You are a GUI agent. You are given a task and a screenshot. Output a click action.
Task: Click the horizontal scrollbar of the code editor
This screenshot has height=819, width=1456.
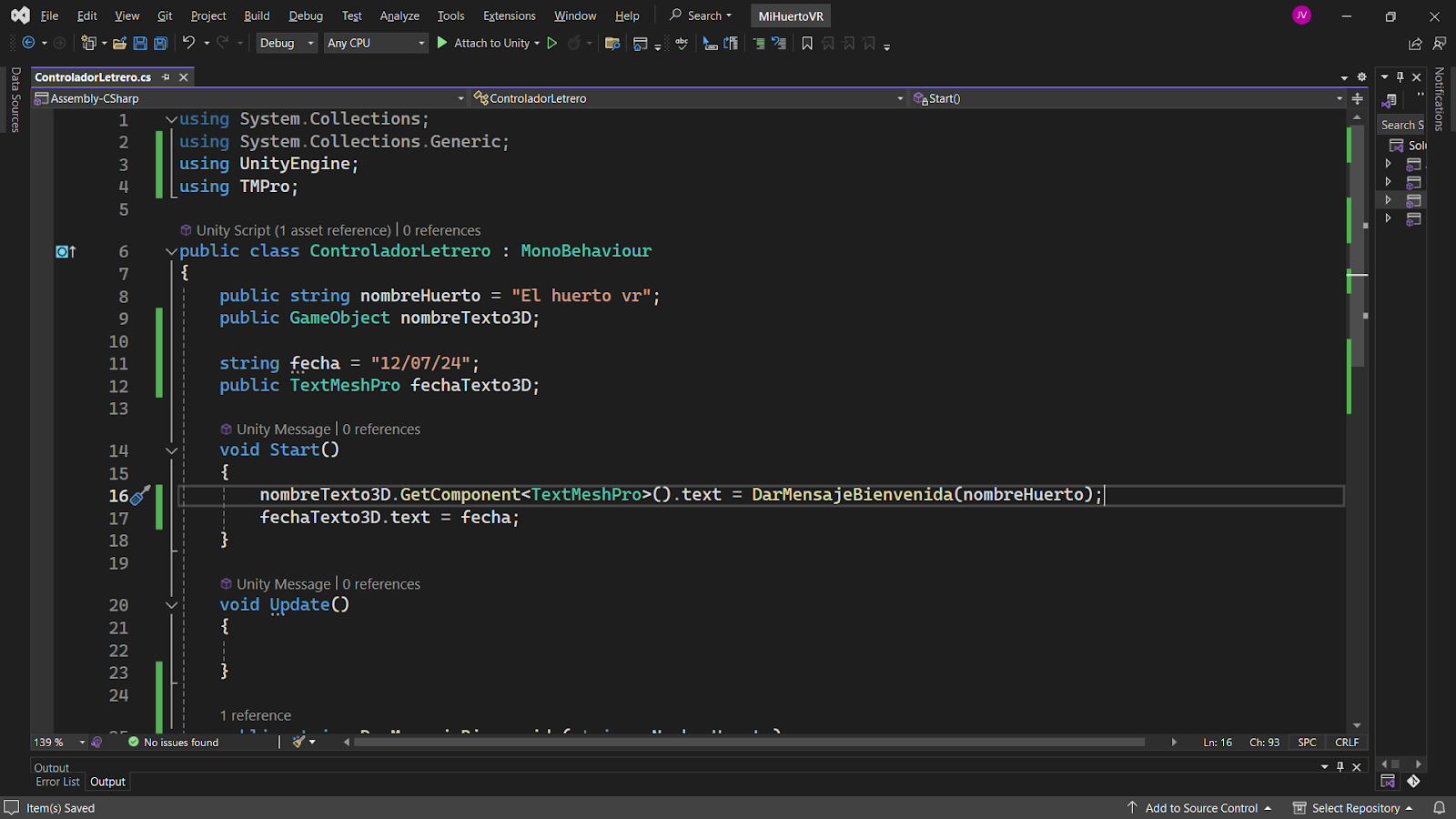748,743
